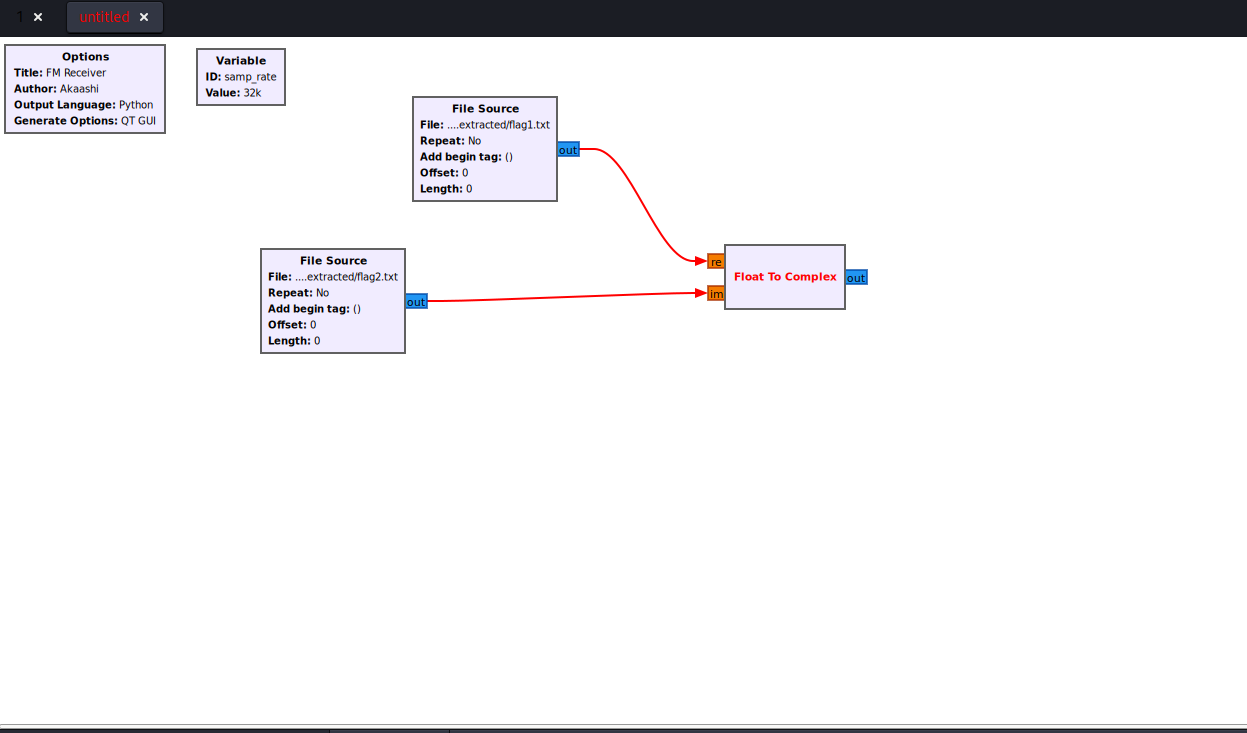Image resolution: width=1247 pixels, height=733 pixels.
Task: Click the 'Title: FM Receiver' text
Action: (60, 73)
